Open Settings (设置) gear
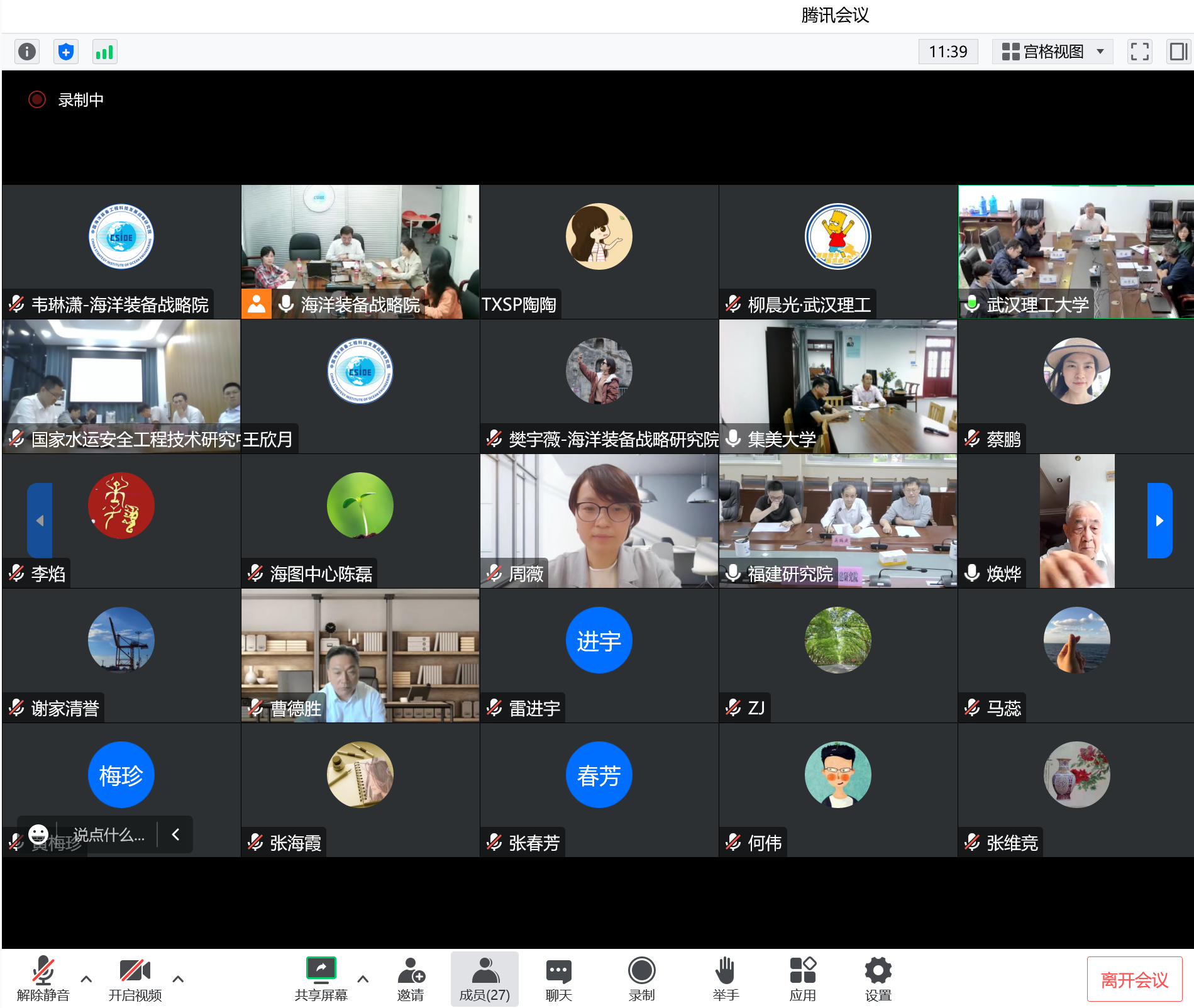The image size is (1194, 1008). (878, 978)
